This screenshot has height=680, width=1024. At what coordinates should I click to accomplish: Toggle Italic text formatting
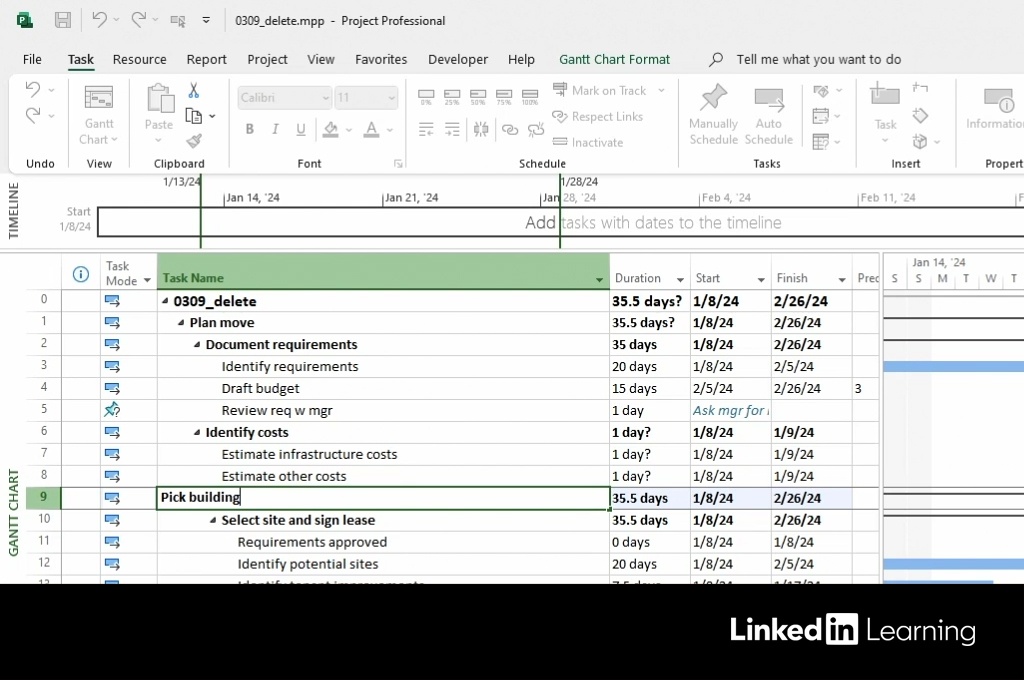[x=275, y=129]
